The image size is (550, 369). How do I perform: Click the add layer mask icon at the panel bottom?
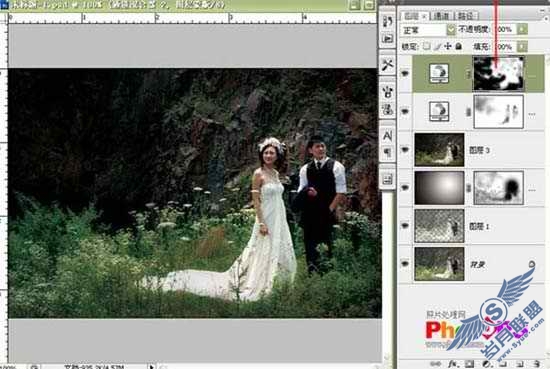tap(469, 364)
